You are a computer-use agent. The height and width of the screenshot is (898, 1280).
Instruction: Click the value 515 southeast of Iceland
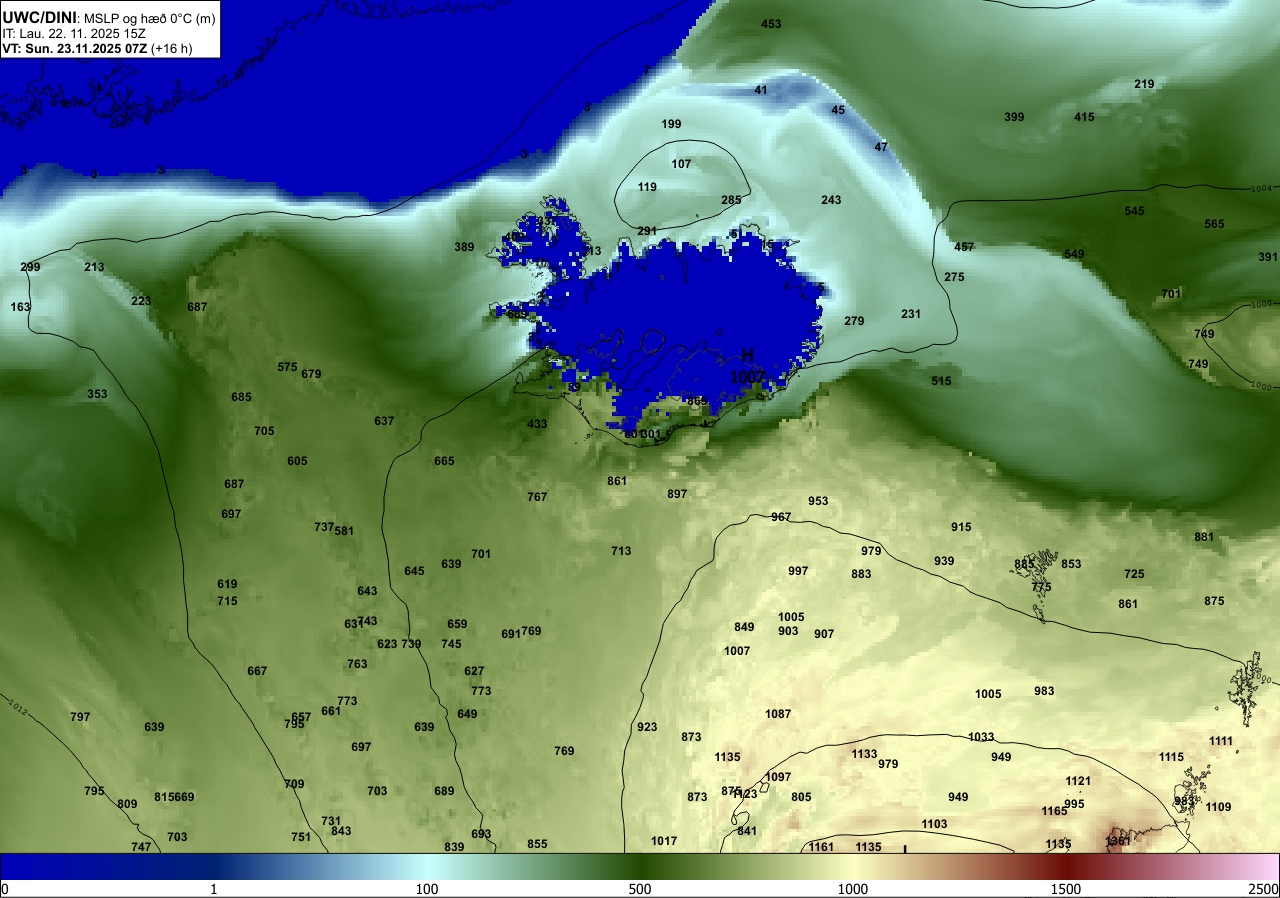tap(941, 381)
